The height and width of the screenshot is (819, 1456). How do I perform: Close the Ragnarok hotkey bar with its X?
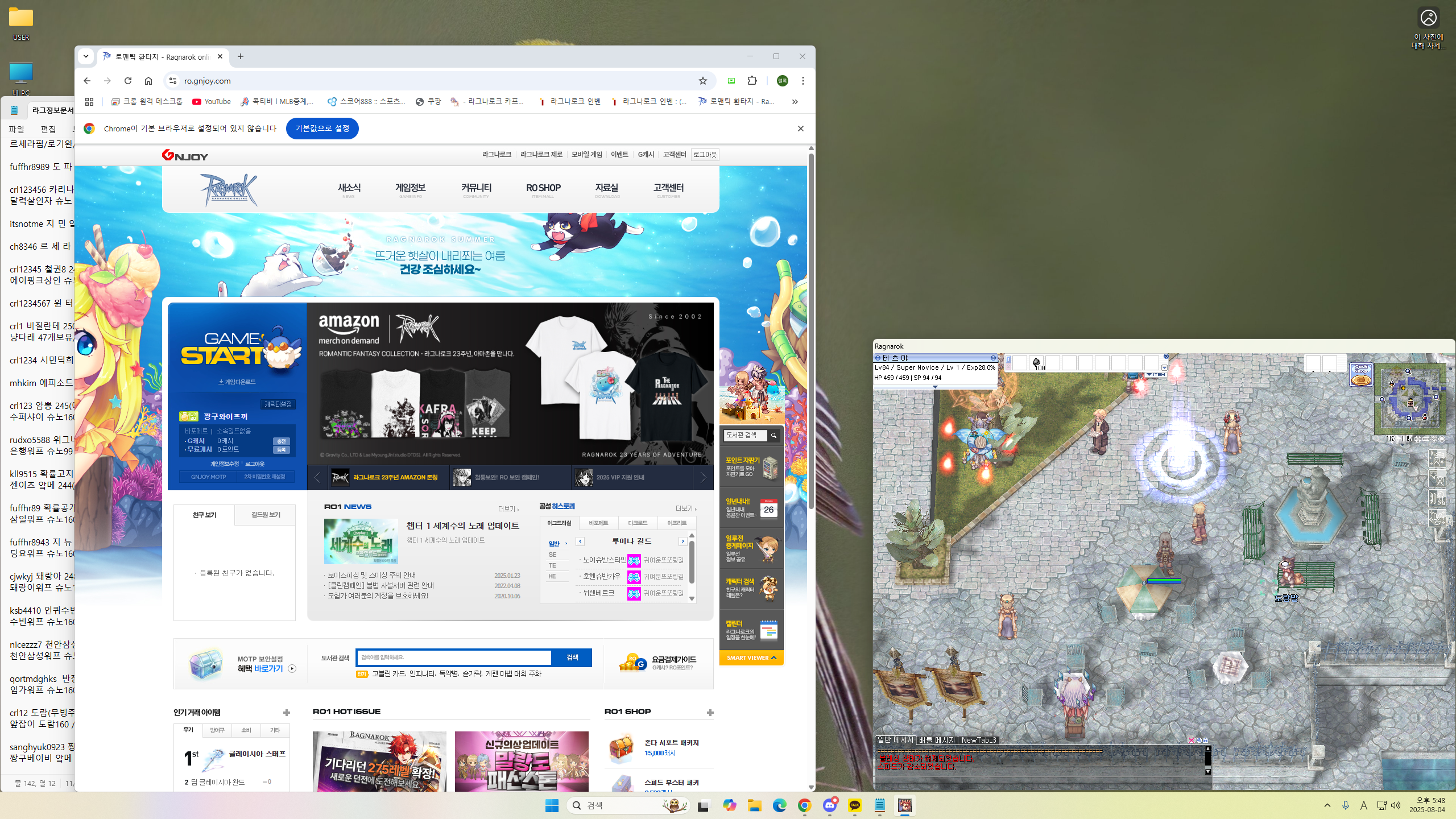[x=1166, y=356]
